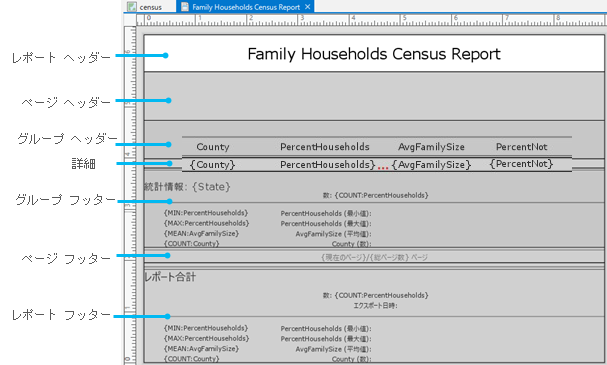Select the page number element in page footer
This screenshot has height=365, width=607.
pos(374,257)
